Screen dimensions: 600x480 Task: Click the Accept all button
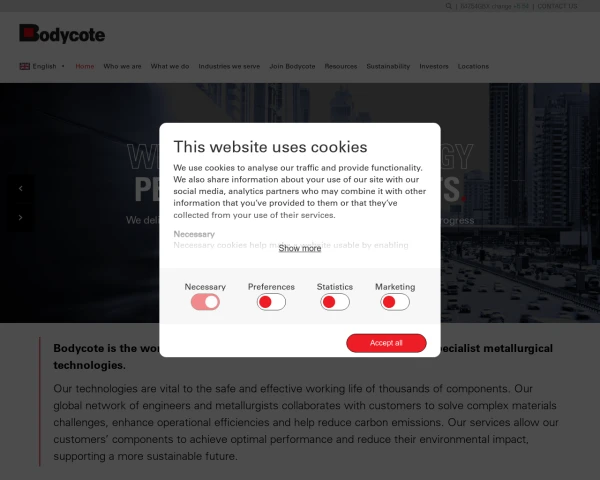386,343
